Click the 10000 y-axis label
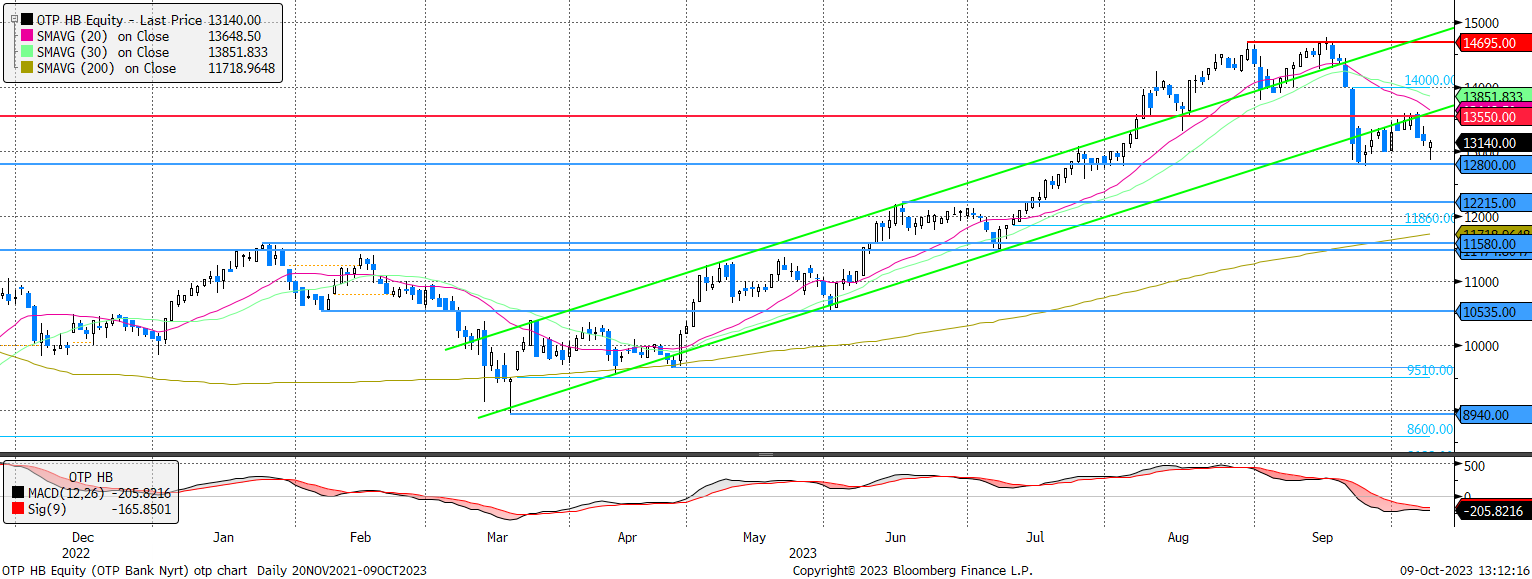 1480,347
